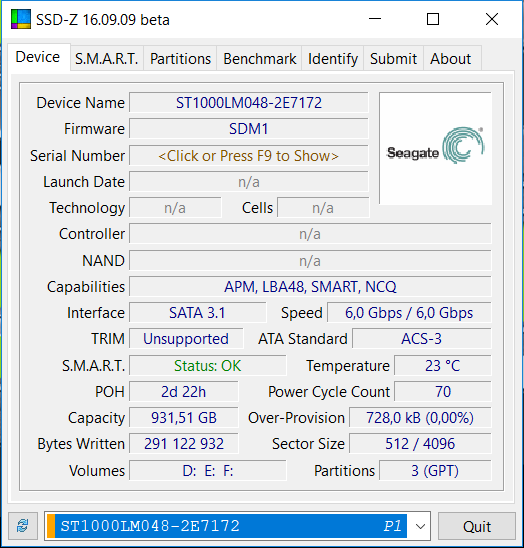
Task: Switch to the S.M.A.R.T. tab
Action: (x=107, y=58)
